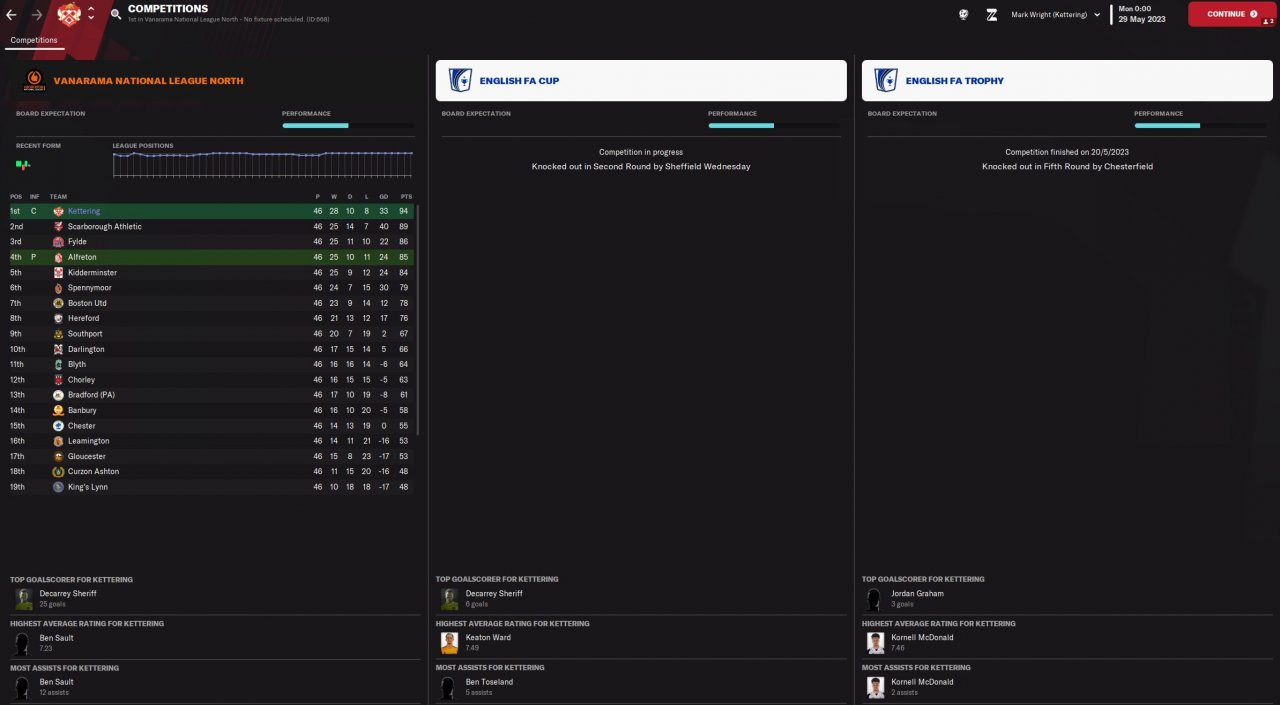The image size is (1280, 705).
Task: Click Spennymoor's club badge
Action: pyautogui.click(x=58, y=288)
